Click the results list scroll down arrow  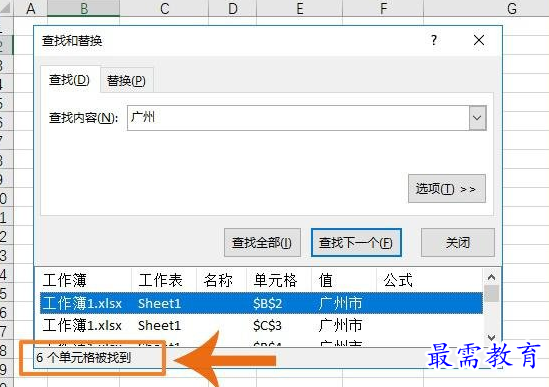(491, 337)
